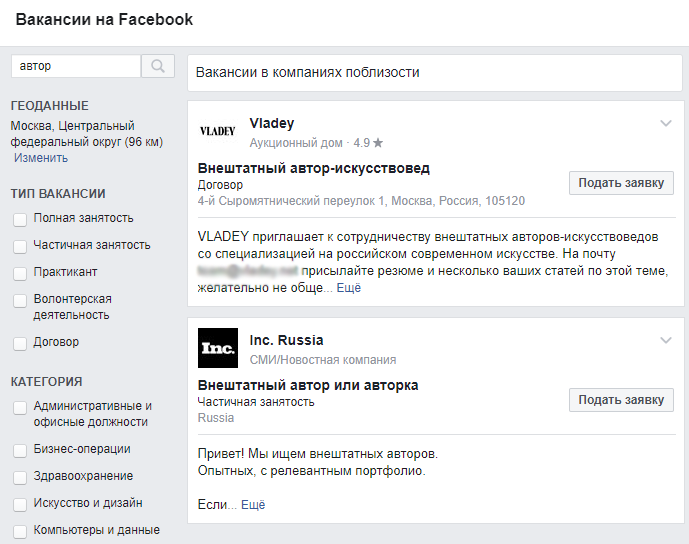Expand the Inc. Russia post options chevron
This screenshot has width=689, height=544.
666,341
